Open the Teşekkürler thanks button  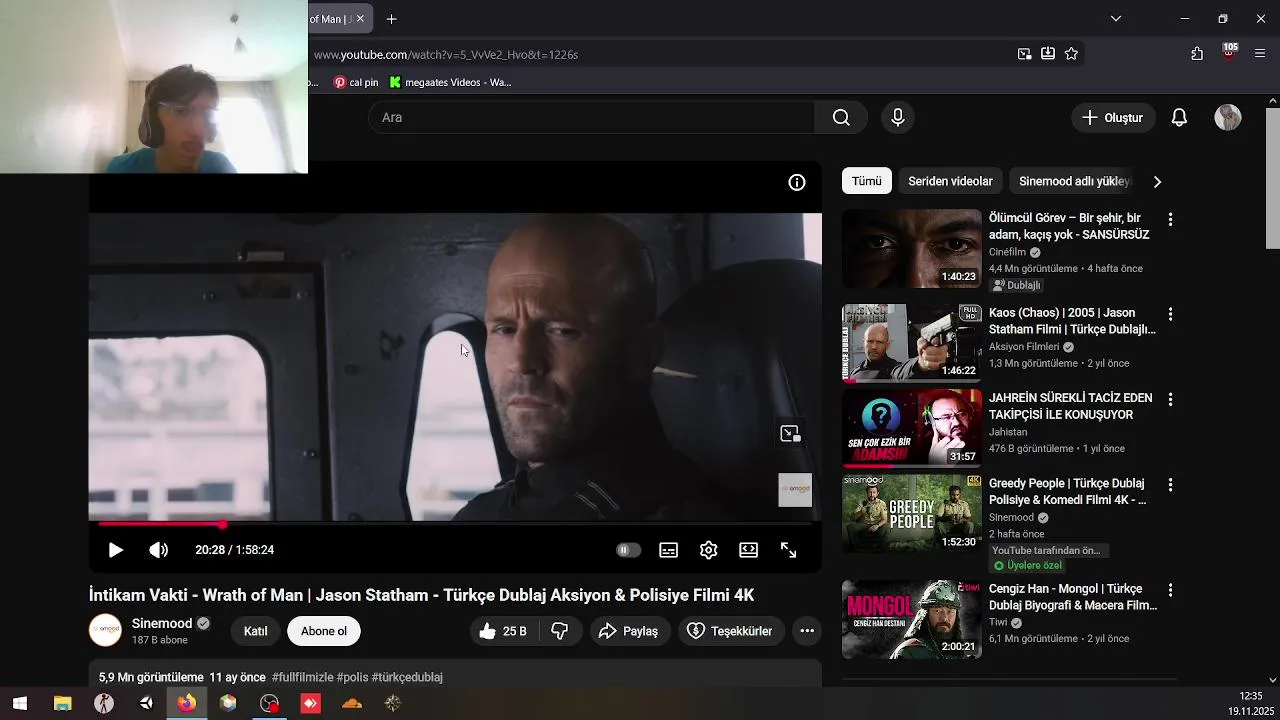coord(730,631)
